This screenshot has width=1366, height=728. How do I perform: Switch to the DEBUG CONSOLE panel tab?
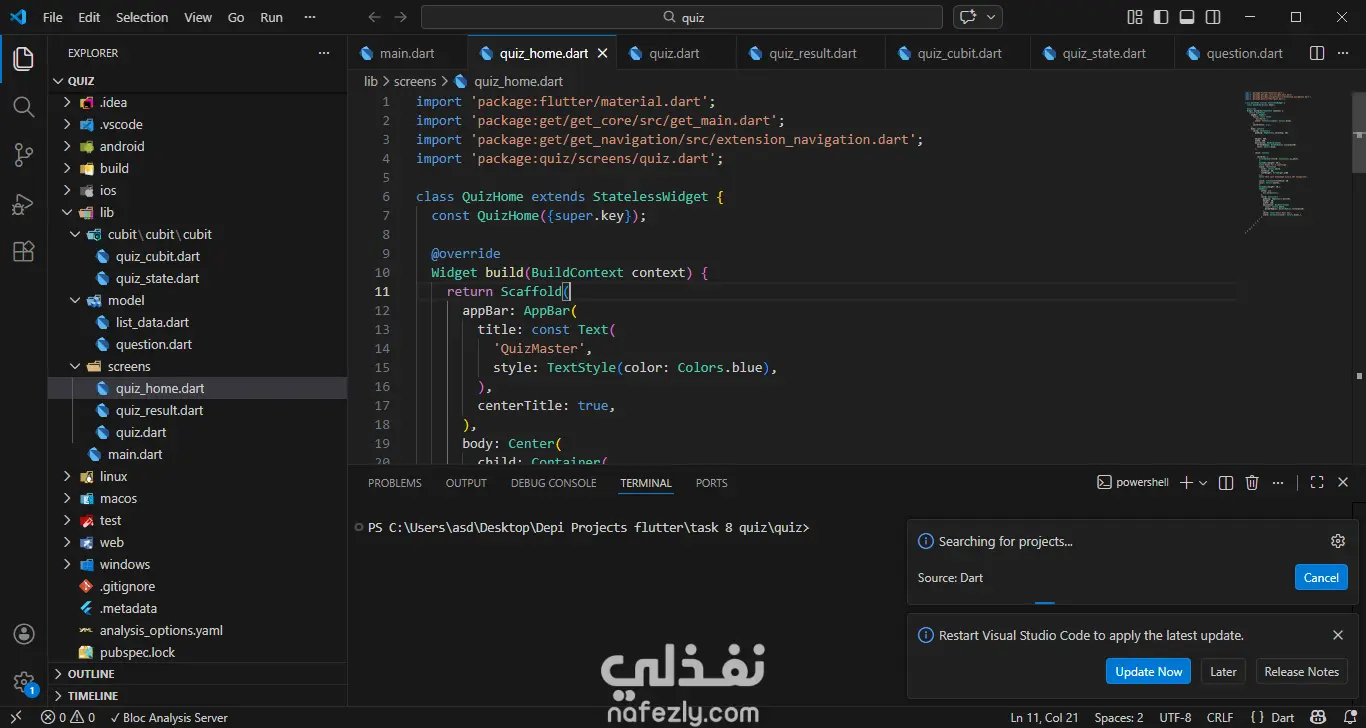tap(553, 483)
